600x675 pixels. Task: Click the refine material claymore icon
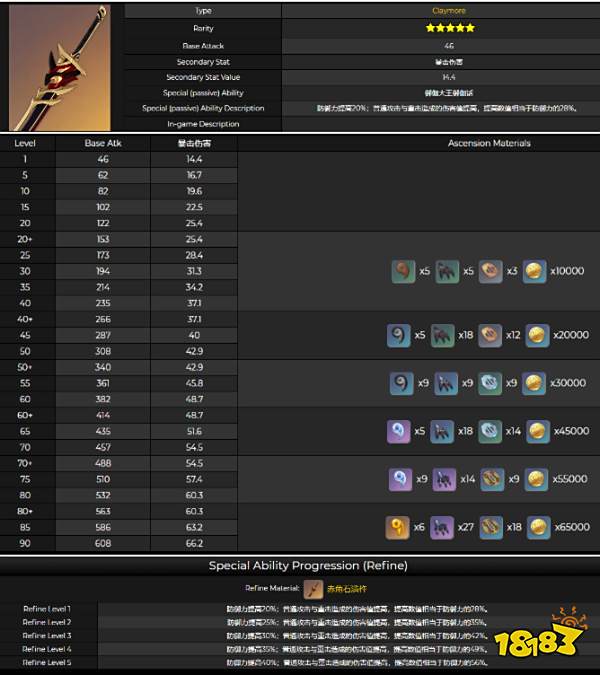pyautogui.click(x=314, y=589)
